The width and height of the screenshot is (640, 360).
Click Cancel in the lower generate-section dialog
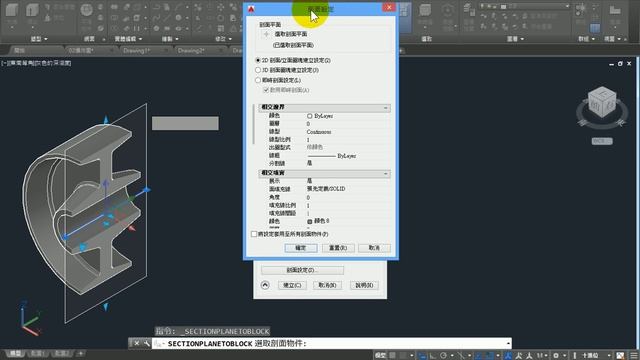tap(327, 285)
